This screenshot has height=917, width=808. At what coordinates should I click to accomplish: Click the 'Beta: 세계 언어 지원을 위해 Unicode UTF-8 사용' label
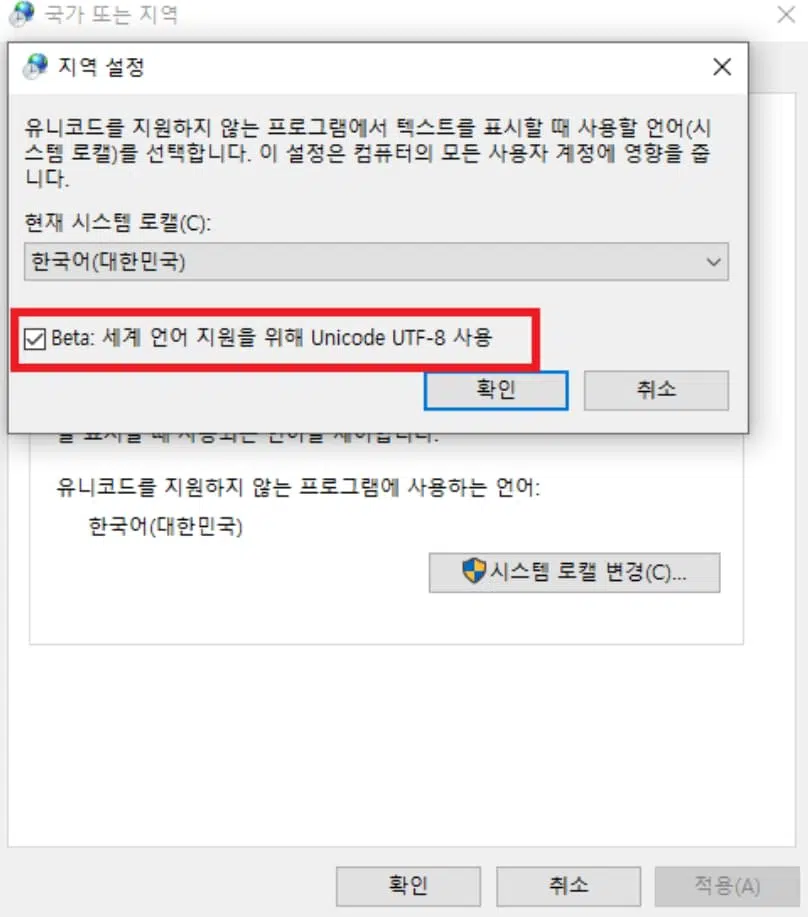click(271, 337)
